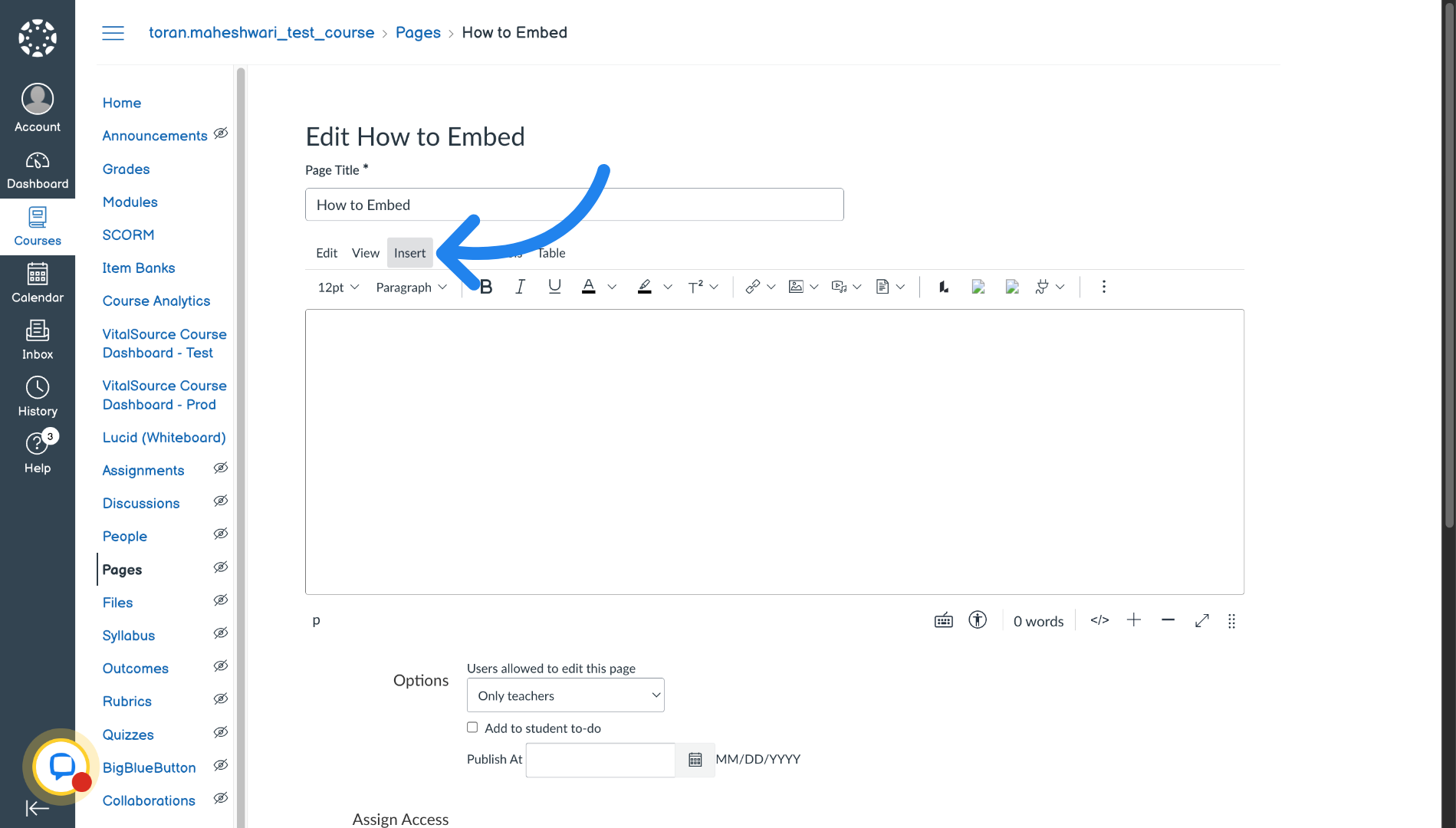Click the minus icon in status bar
The height and width of the screenshot is (828, 1456).
click(x=1168, y=620)
